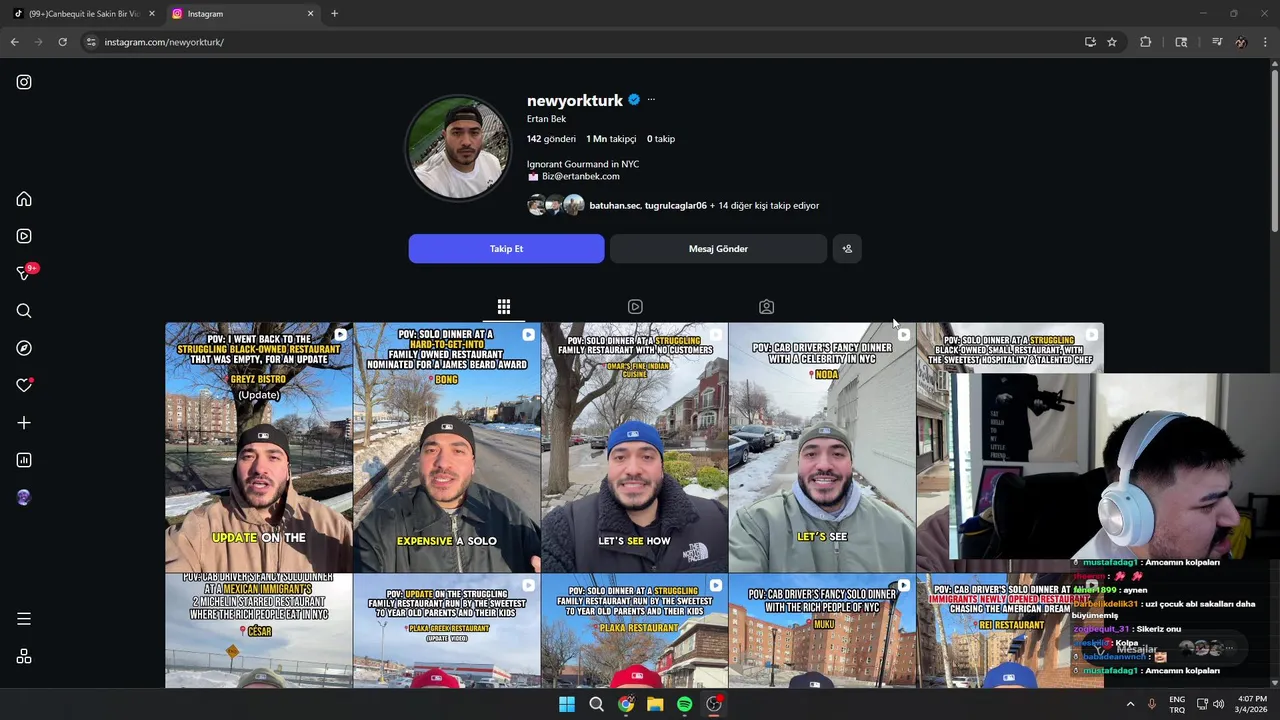Click the 142 gönderi post count
Screen dimensions: 1280x720
pos(551,139)
